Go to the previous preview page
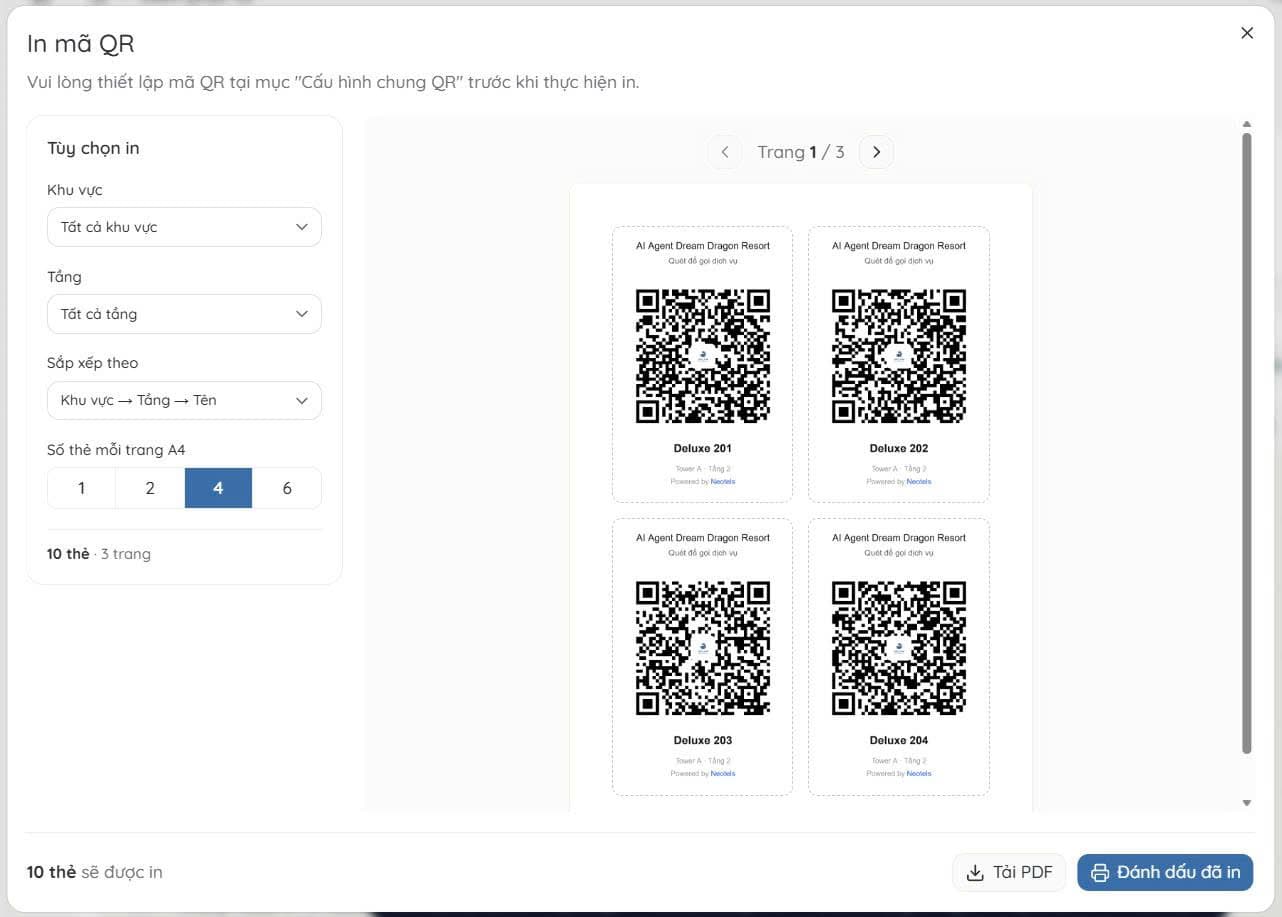The height and width of the screenshot is (917, 1282). [x=724, y=152]
